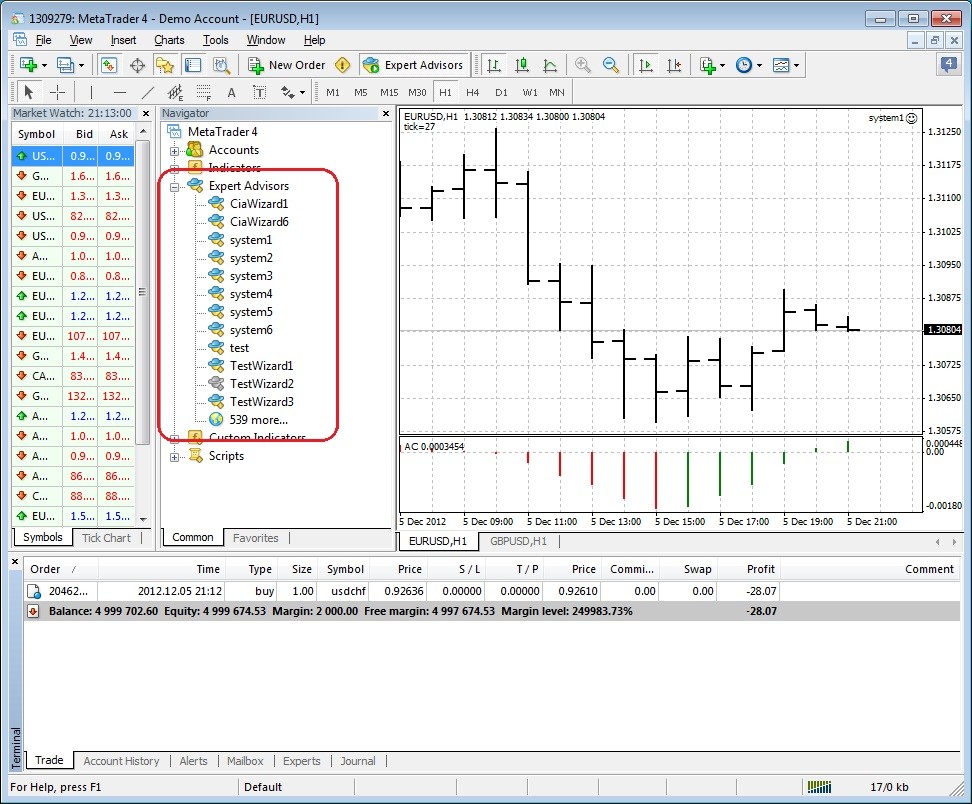Toggle the Navigator star-folder icon
Screen dimensions: 972x804
[165, 65]
